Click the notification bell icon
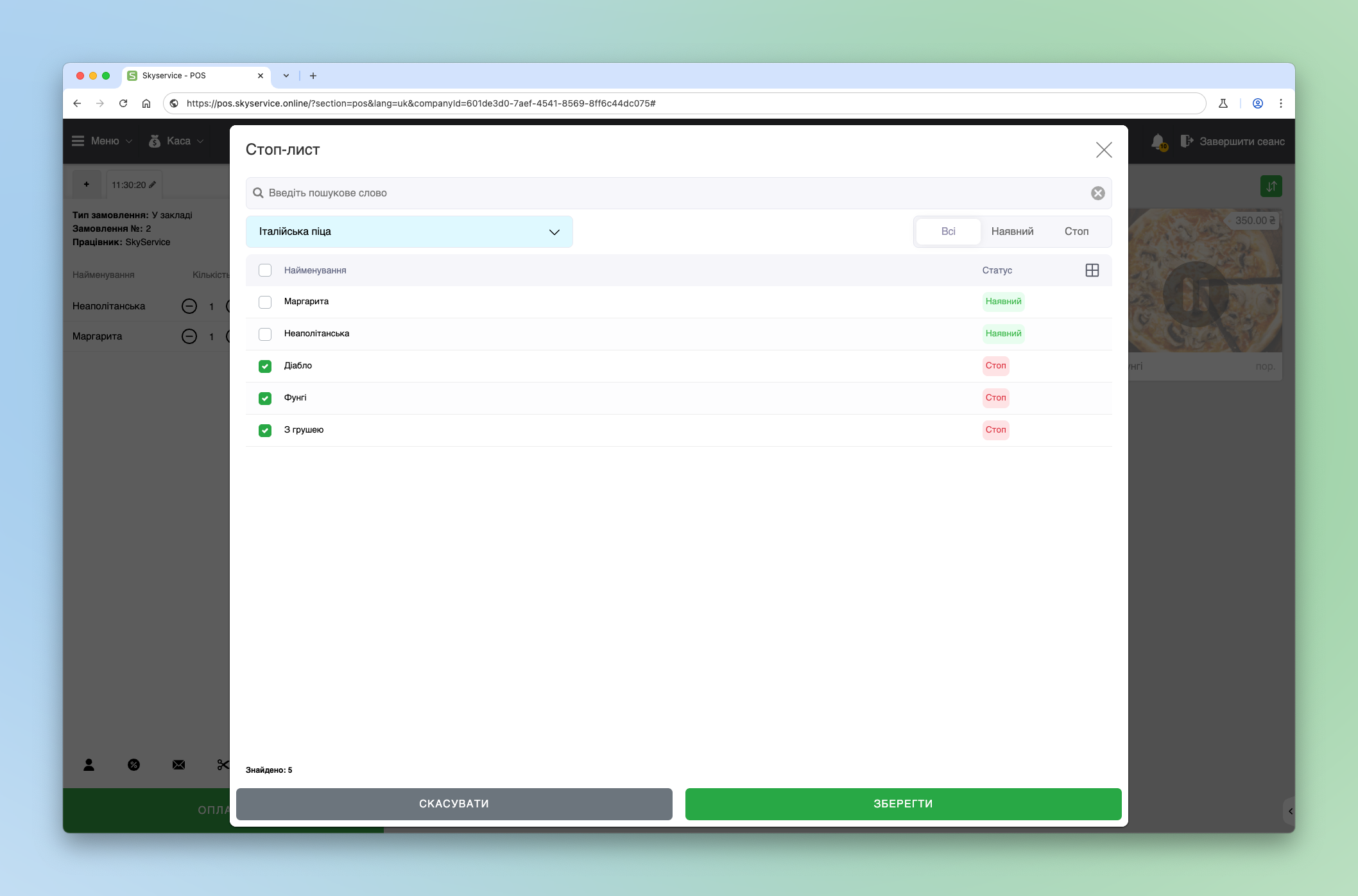 (x=1158, y=141)
